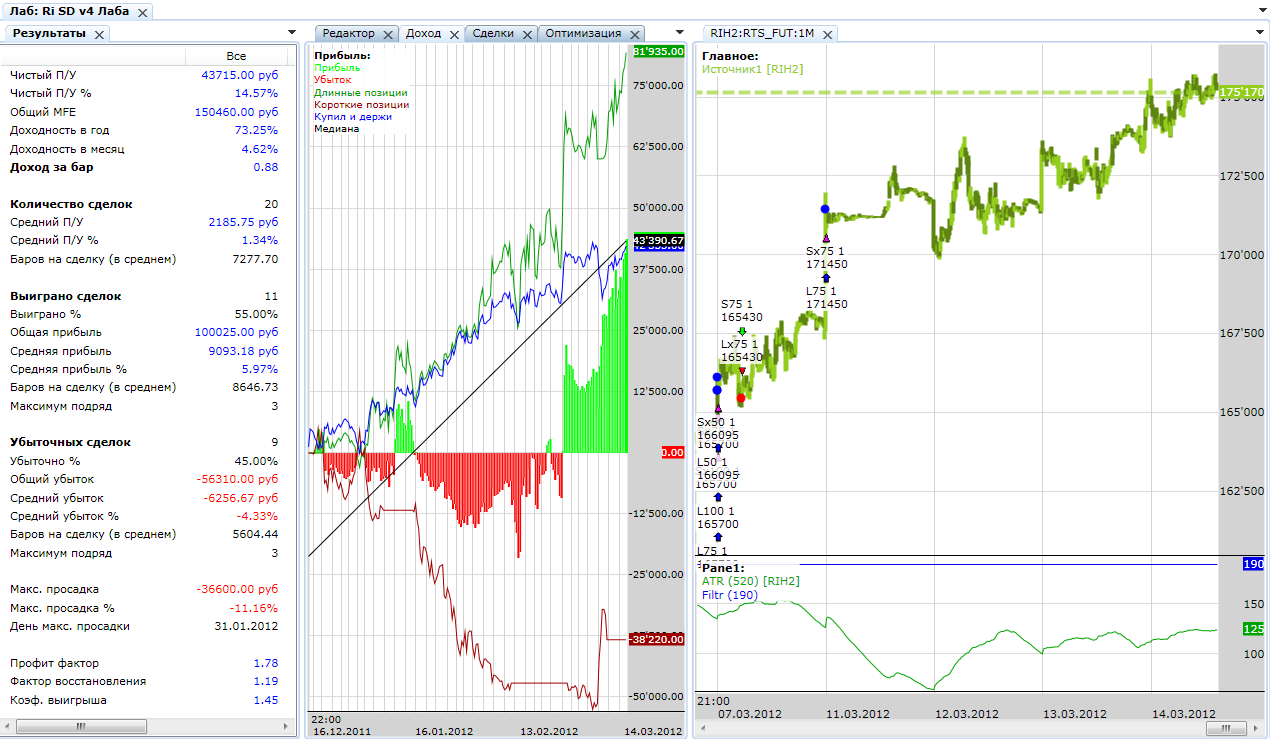This screenshot has width=1270, height=739.
Task: Click the right arrow of RIH2 chart scrollbar
Action: tap(1258, 730)
